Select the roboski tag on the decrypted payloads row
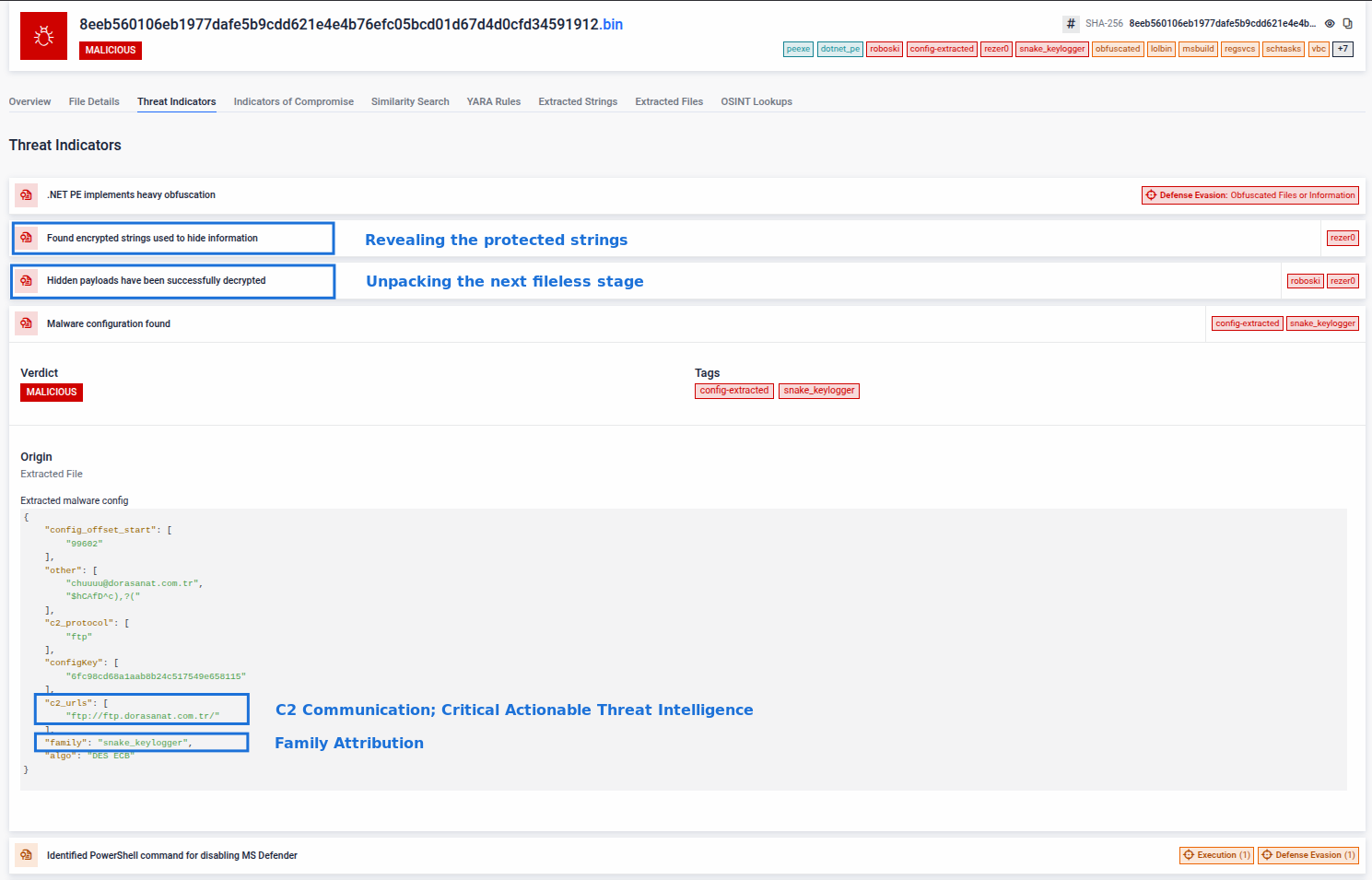This screenshot has width=1372, height=880. tap(1305, 280)
